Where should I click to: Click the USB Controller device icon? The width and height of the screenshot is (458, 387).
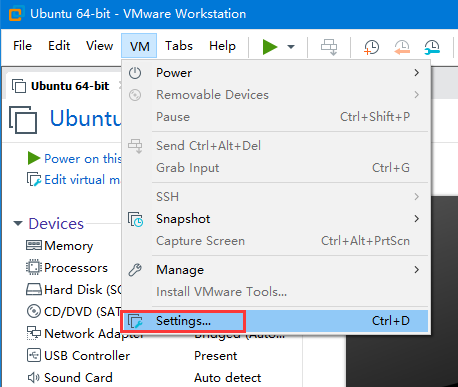[x=34, y=356]
